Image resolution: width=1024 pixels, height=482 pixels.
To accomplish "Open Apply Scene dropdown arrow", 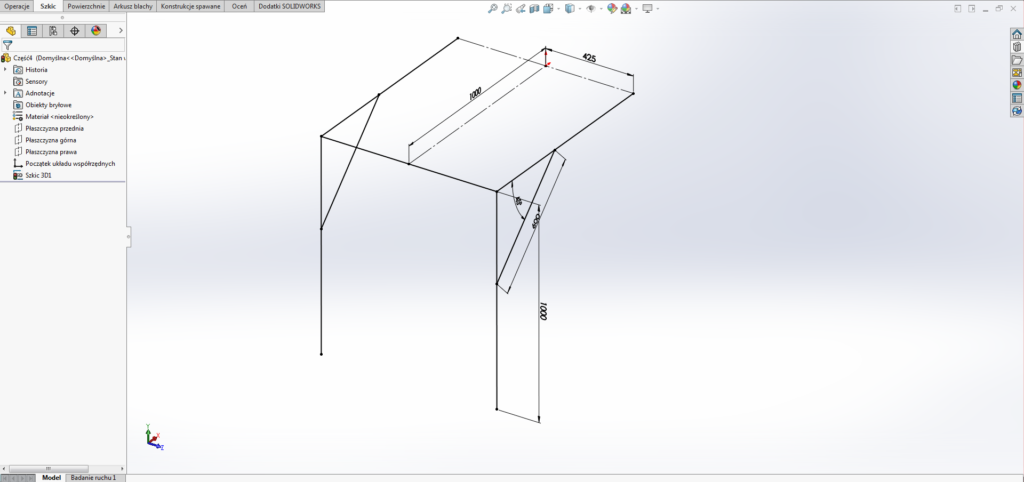I will (635, 9).
